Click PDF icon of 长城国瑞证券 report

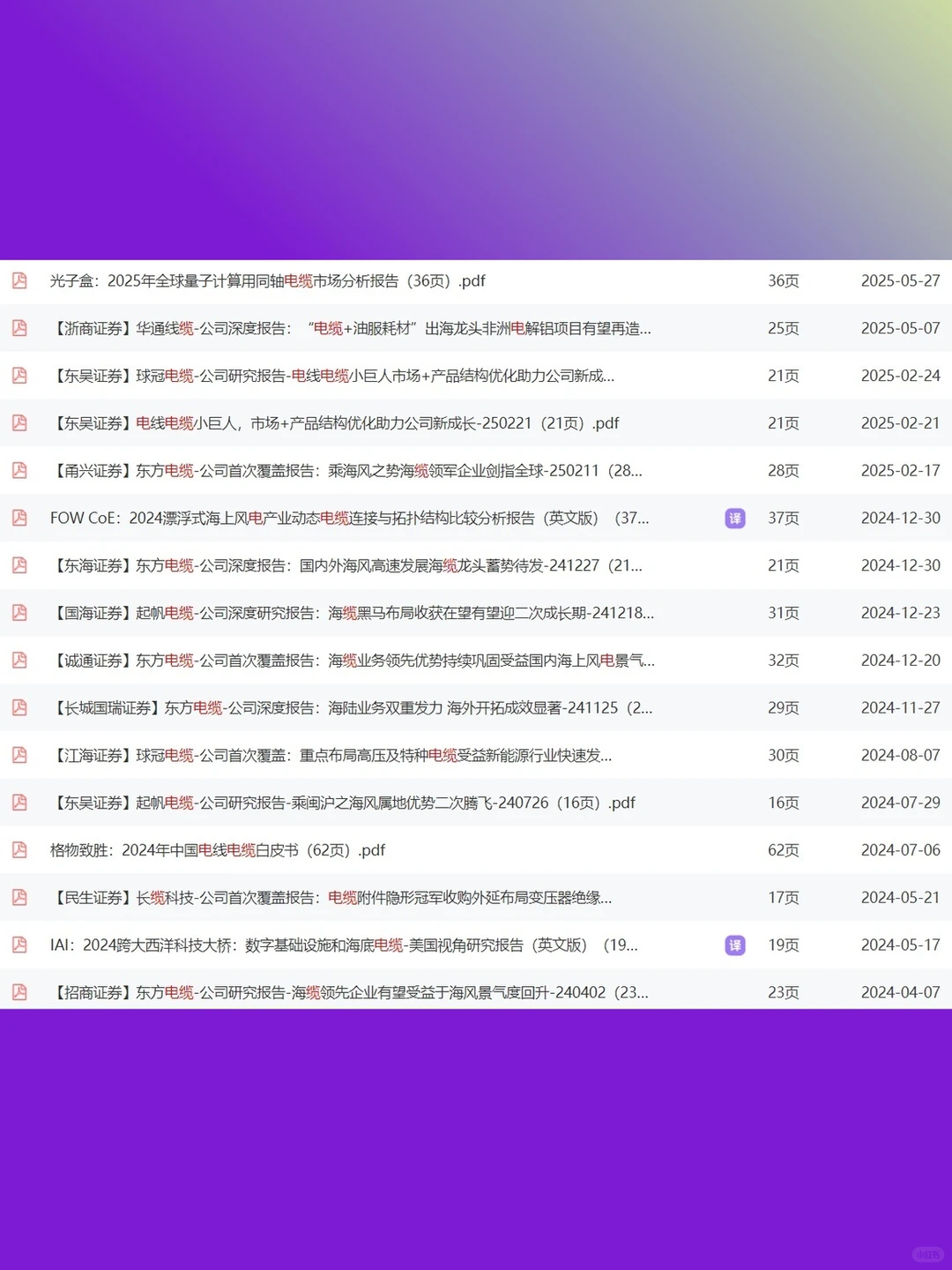coord(19,708)
